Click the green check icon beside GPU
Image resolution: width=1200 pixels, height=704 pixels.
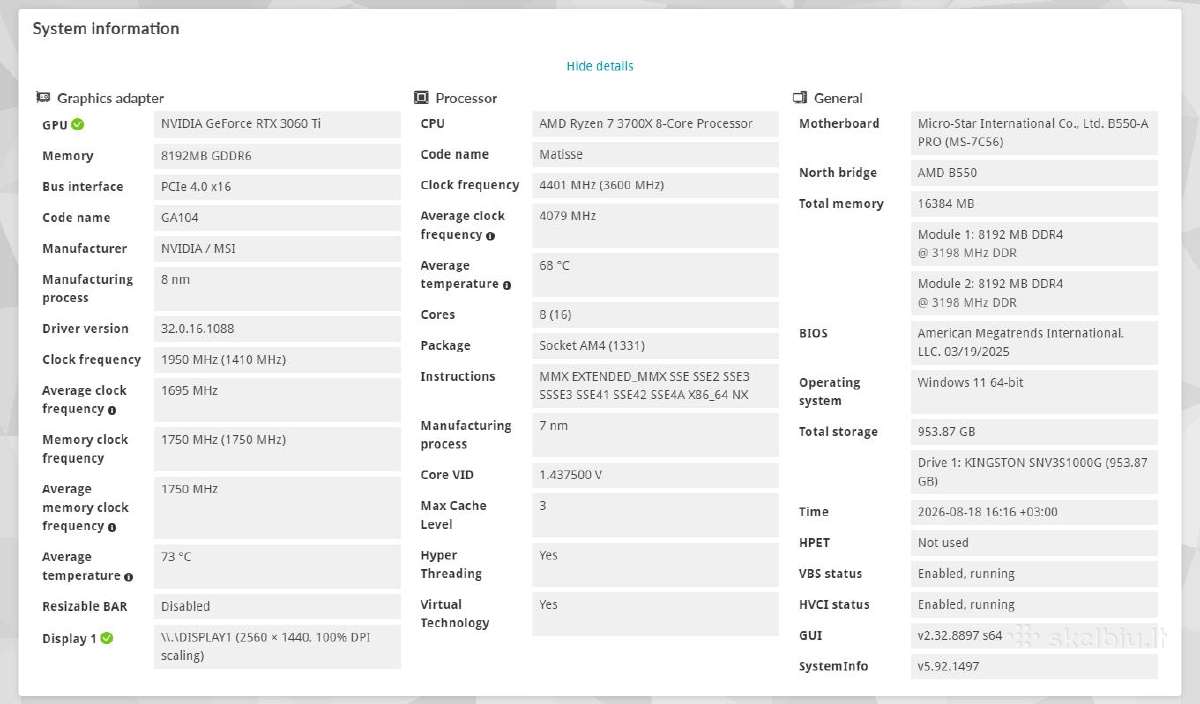click(78, 125)
